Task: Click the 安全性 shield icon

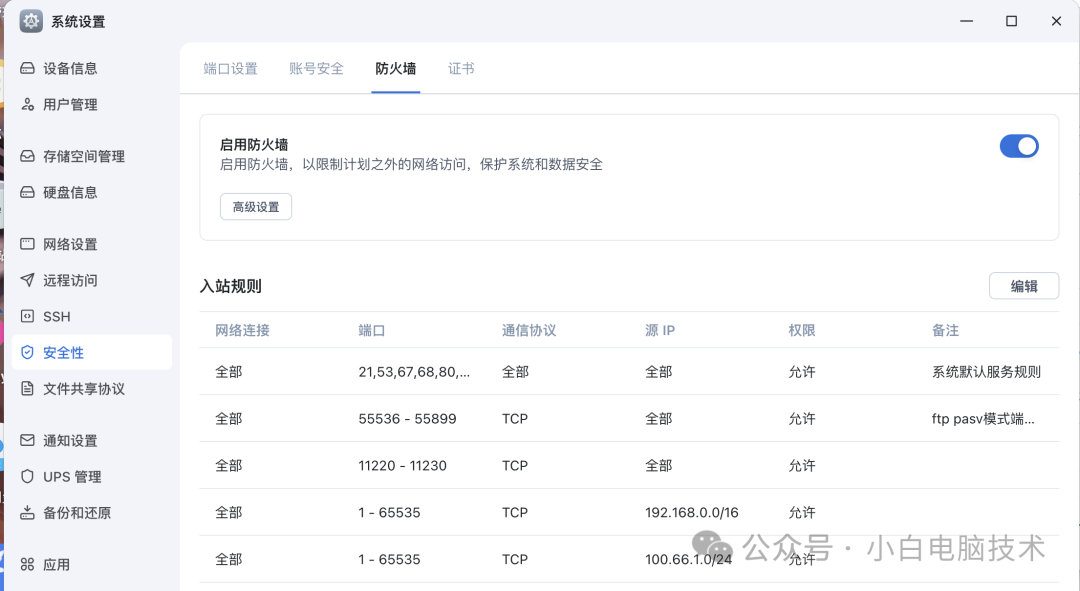Action: [x=28, y=352]
